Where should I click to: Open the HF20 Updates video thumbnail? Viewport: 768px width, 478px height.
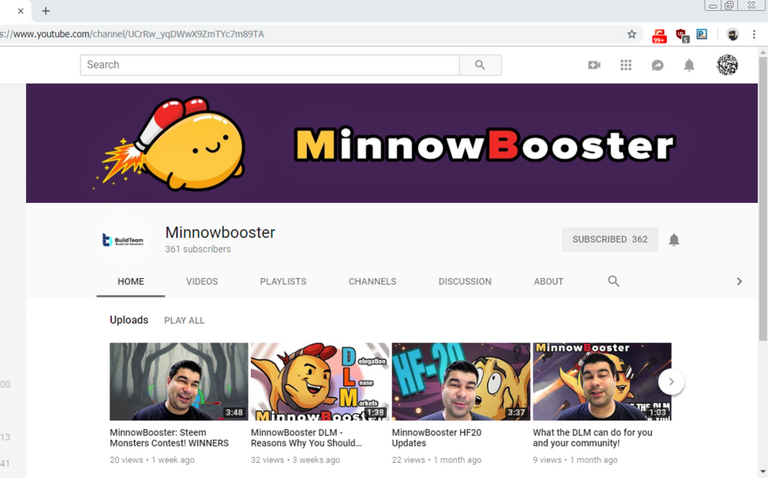(461, 382)
